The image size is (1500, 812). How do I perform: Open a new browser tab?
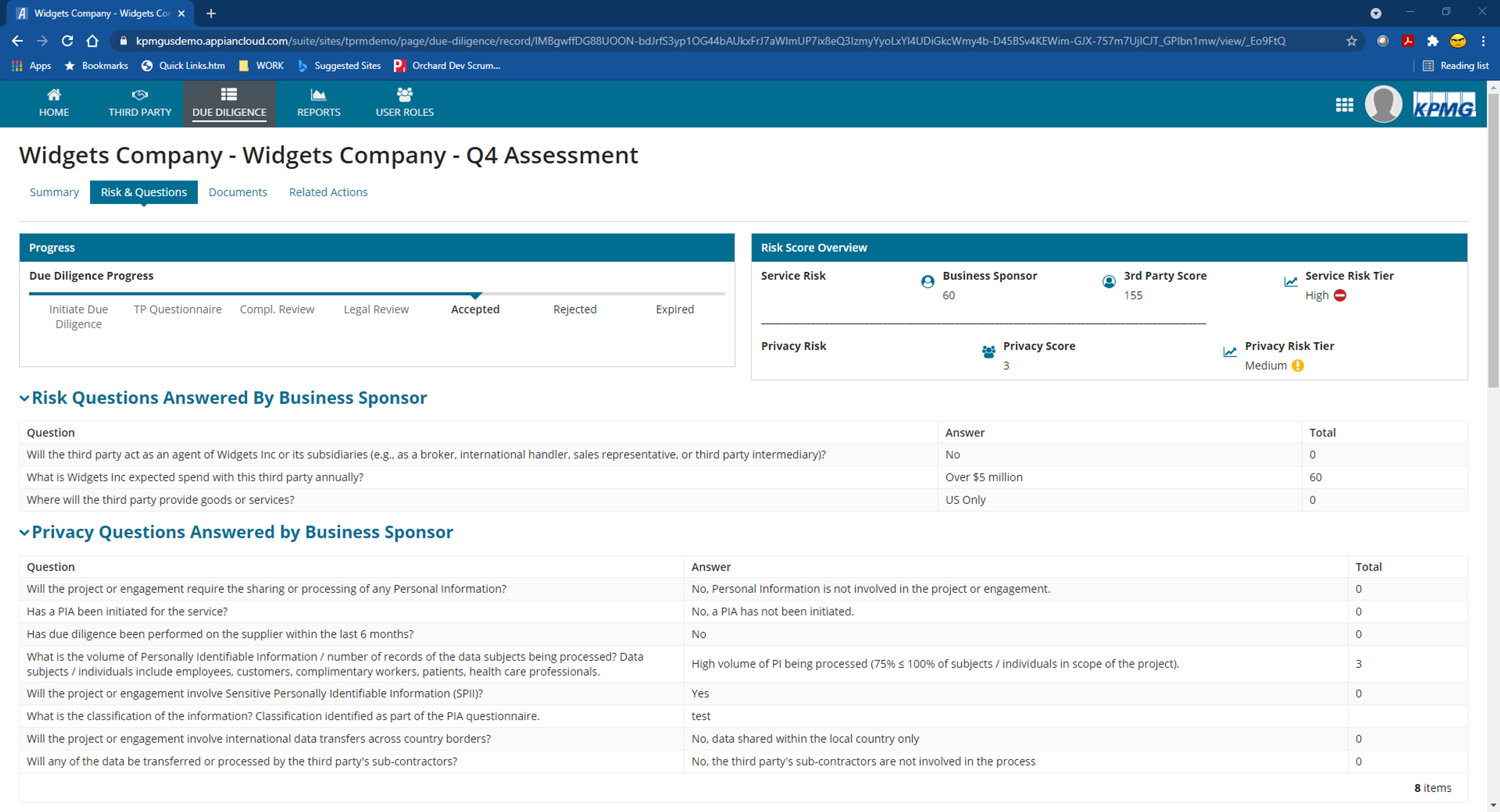pos(211,13)
